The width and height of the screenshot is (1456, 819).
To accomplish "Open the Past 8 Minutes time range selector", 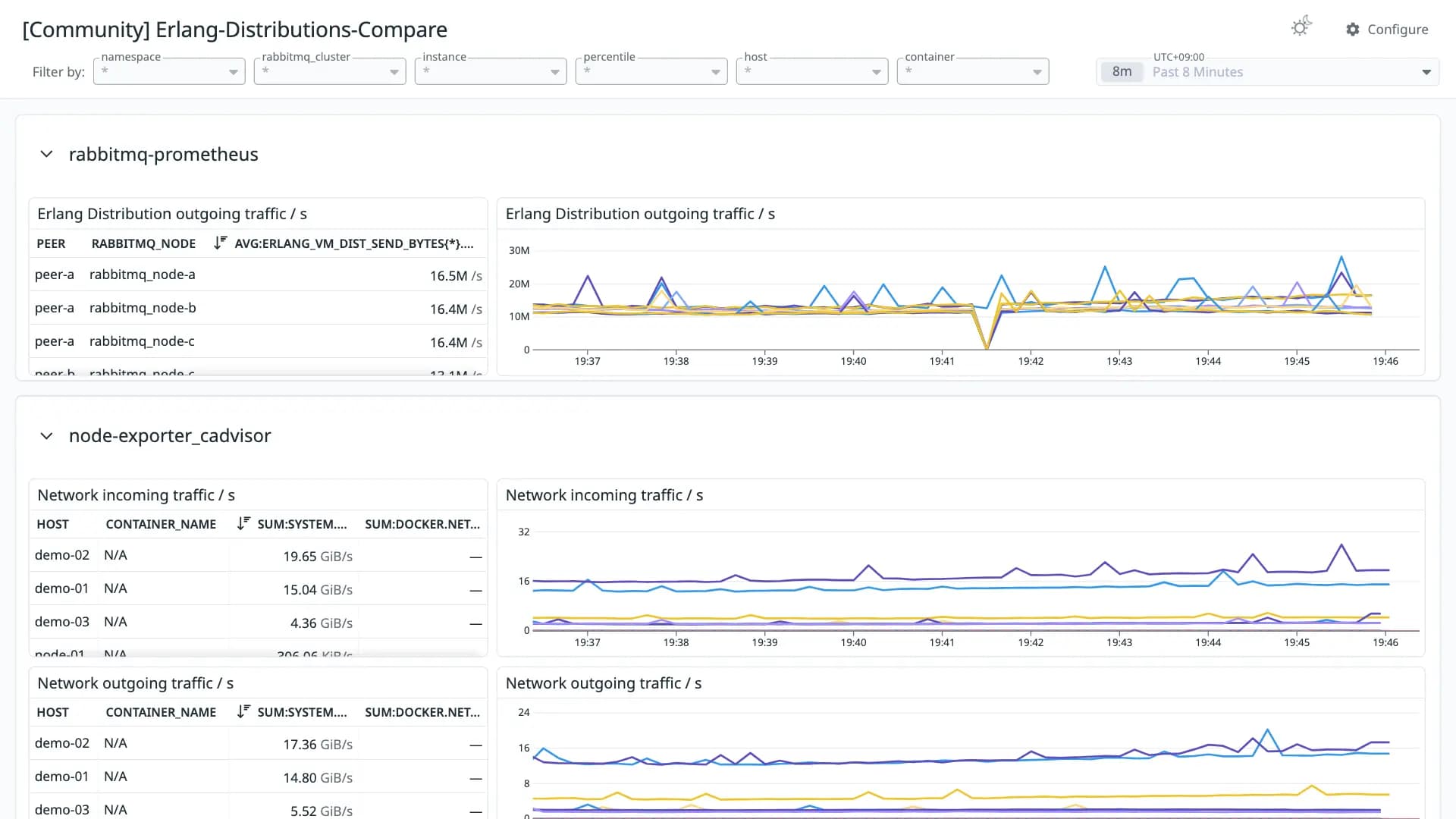I will (1267, 72).
